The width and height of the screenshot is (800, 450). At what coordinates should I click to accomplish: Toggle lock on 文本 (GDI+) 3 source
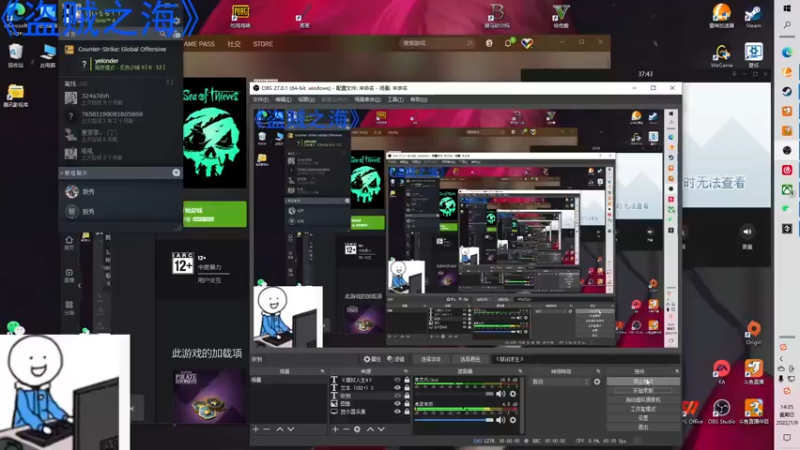tap(407, 388)
